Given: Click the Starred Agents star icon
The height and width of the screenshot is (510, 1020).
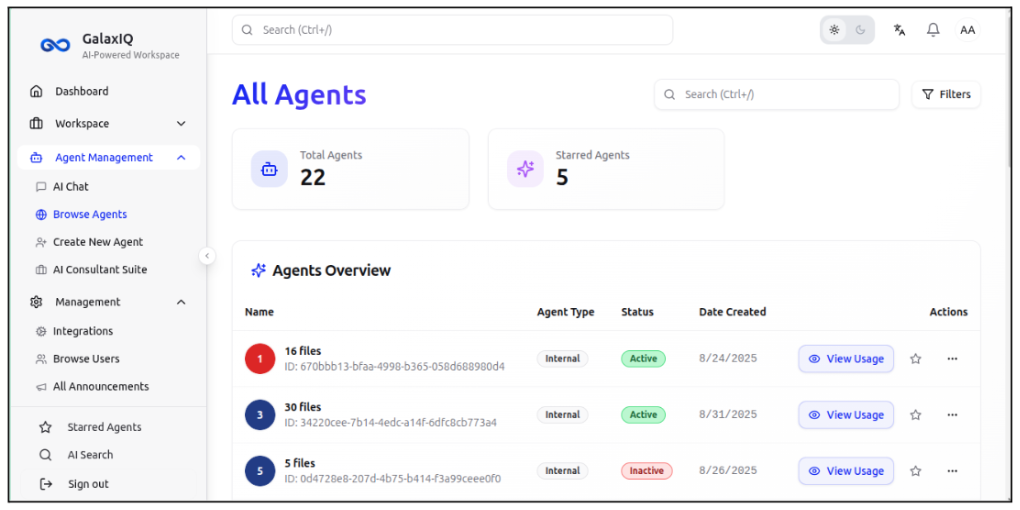Looking at the screenshot, I should click(46, 427).
